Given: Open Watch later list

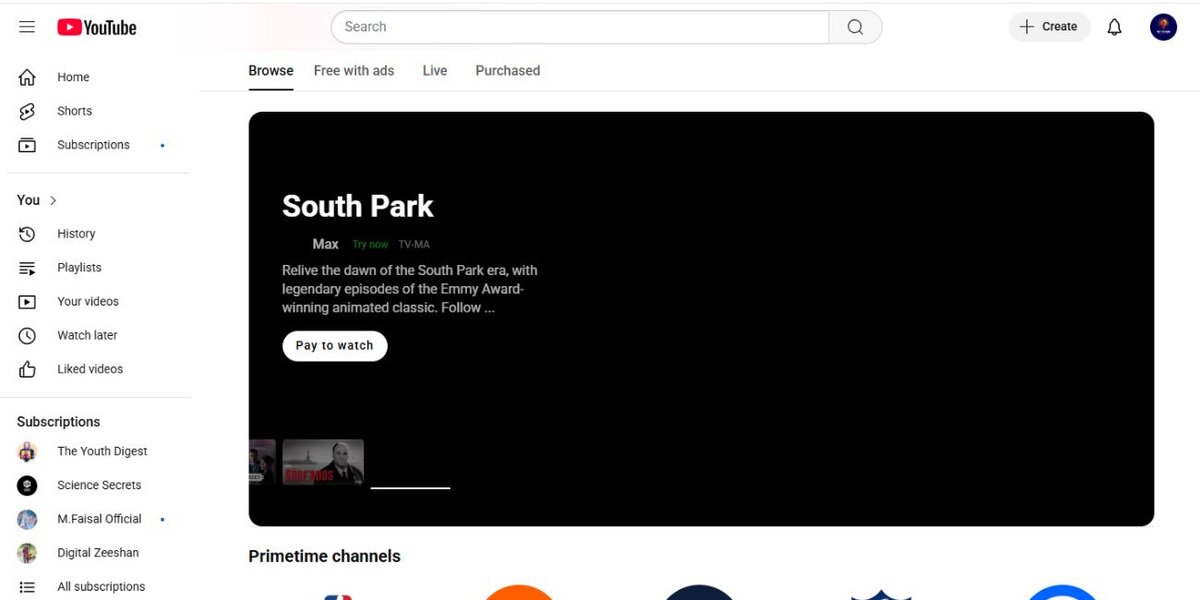Looking at the screenshot, I should coord(87,335).
